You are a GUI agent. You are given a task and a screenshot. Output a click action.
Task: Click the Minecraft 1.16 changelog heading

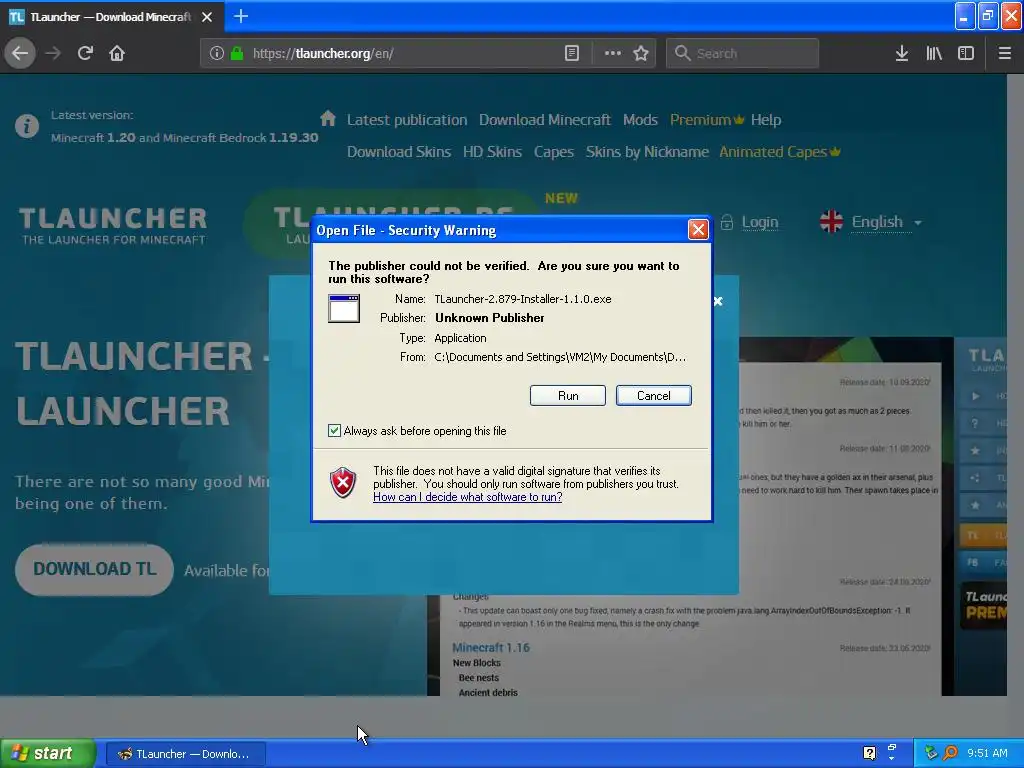490,647
